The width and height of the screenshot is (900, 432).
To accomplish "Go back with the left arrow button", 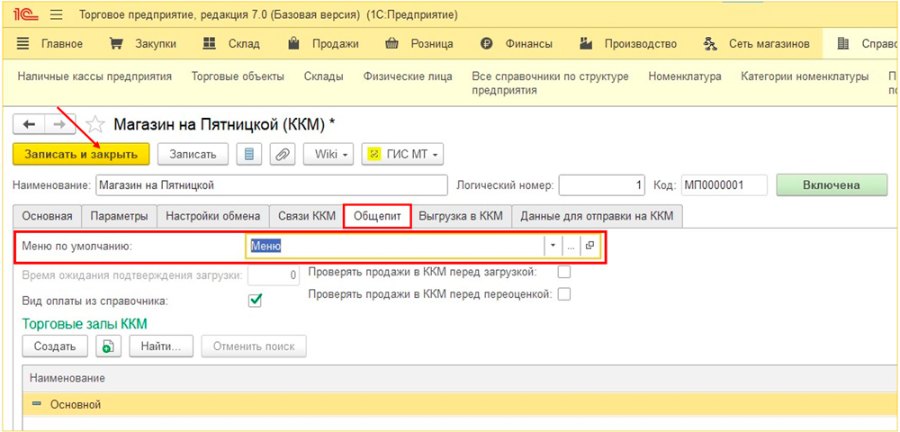I will pyautogui.click(x=29, y=124).
